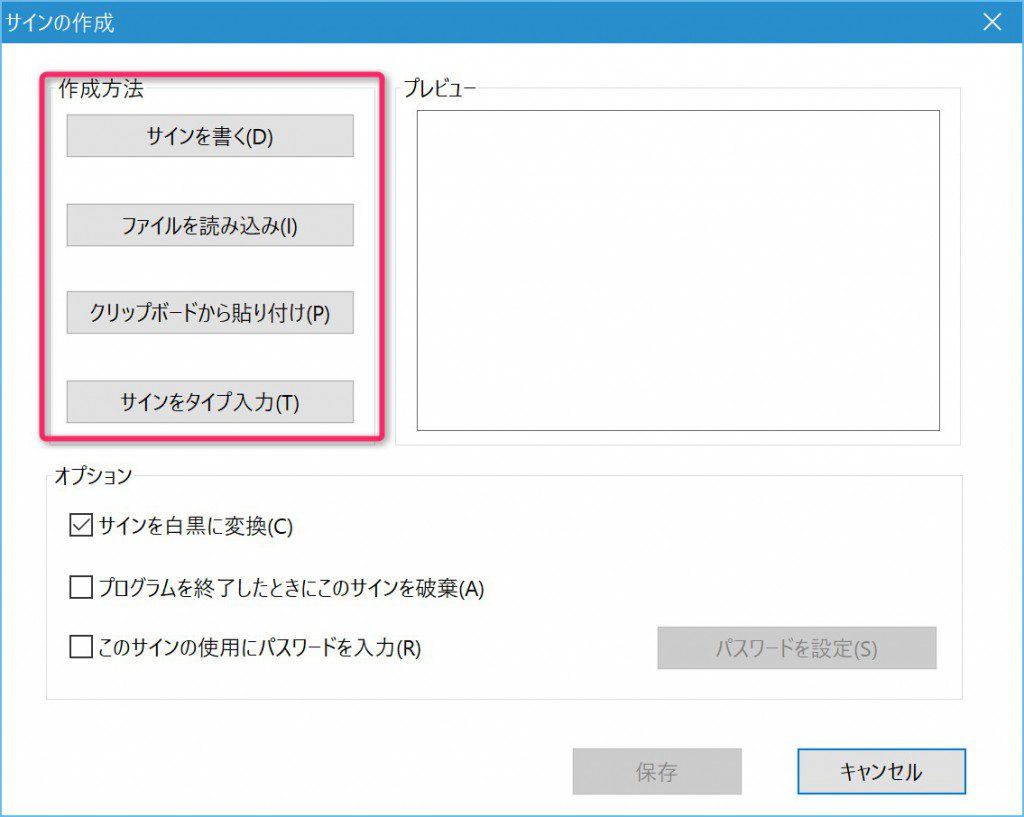This screenshot has width=1024, height=817.
Task: Dismiss the dialog with キャンセル
Action: tap(881, 771)
